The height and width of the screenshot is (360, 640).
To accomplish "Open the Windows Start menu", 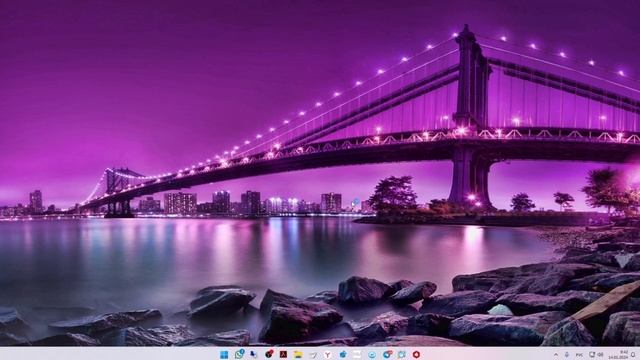I will (224, 354).
